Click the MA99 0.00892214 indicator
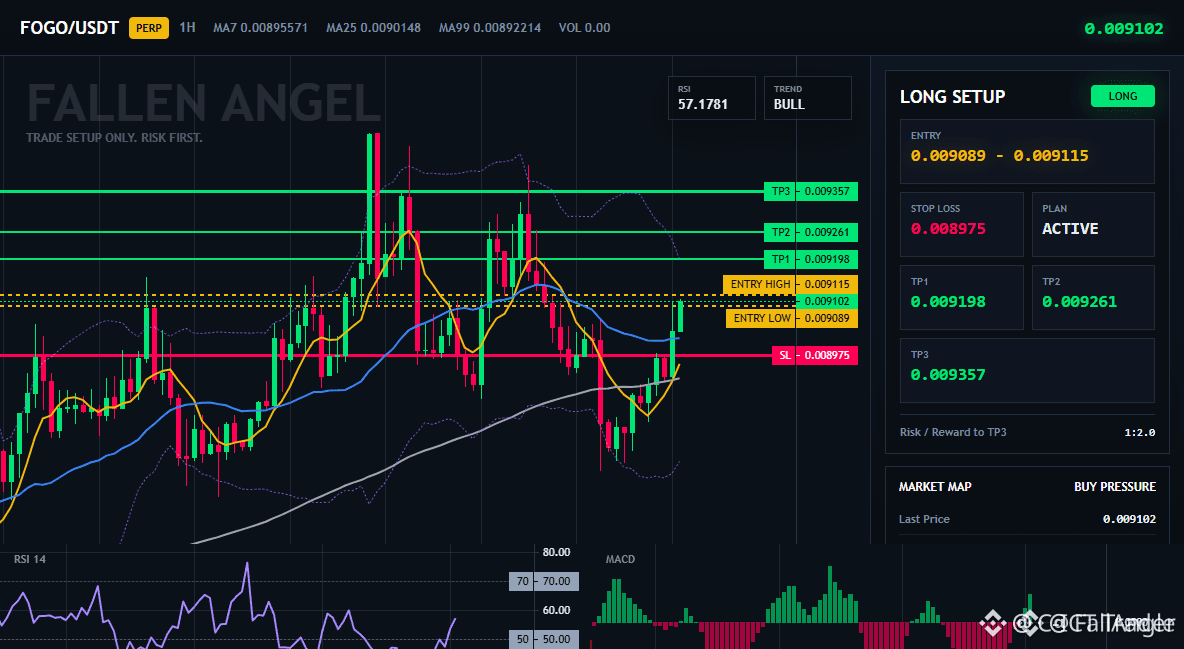The width and height of the screenshot is (1184, 649). [490, 28]
